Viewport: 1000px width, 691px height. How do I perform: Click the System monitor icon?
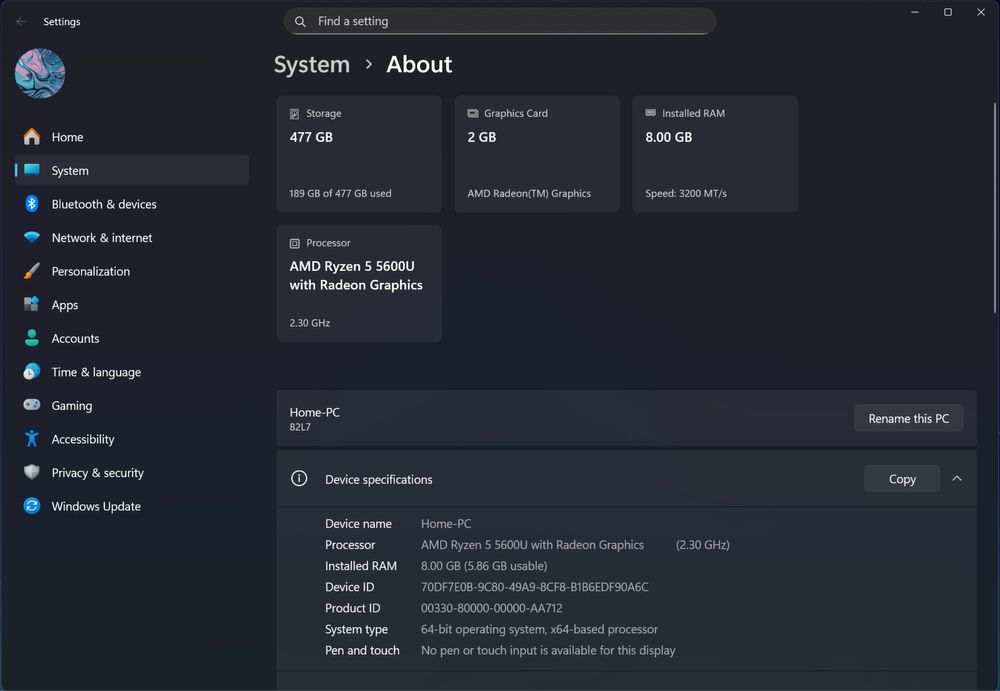click(x=31, y=170)
